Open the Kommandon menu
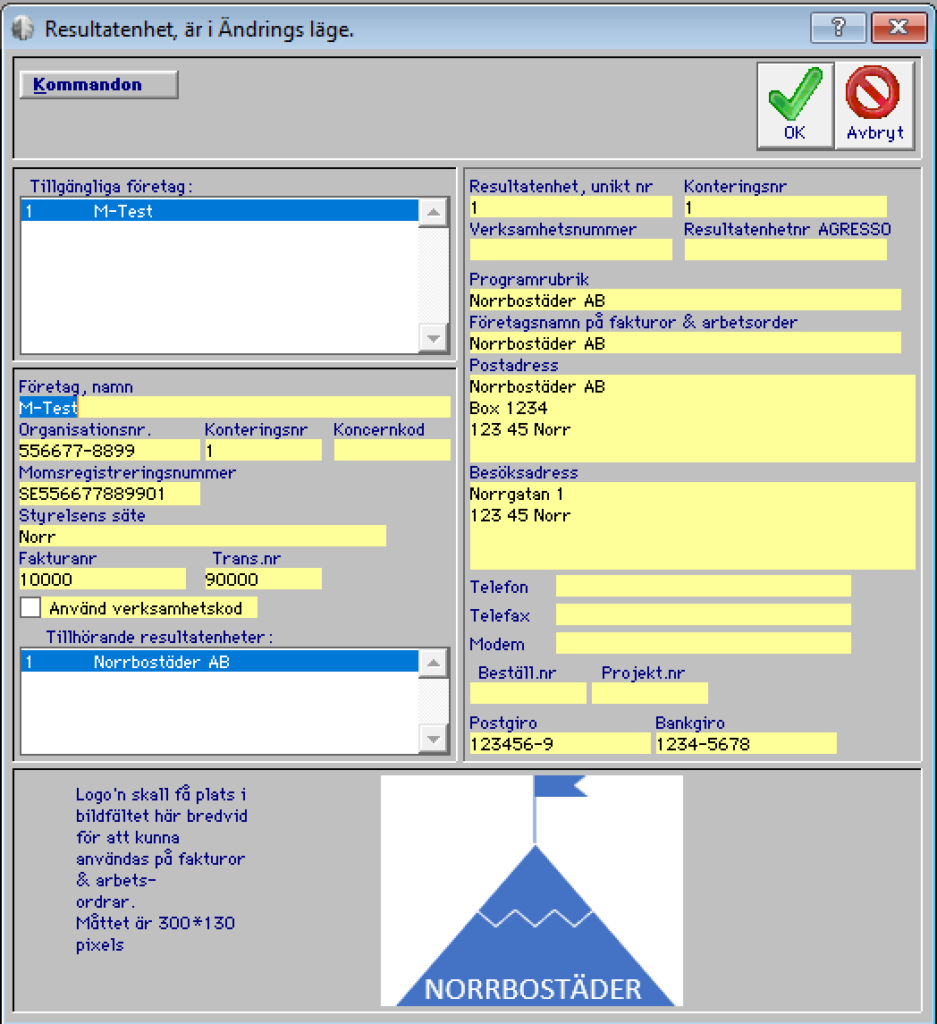 coord(99,85)
